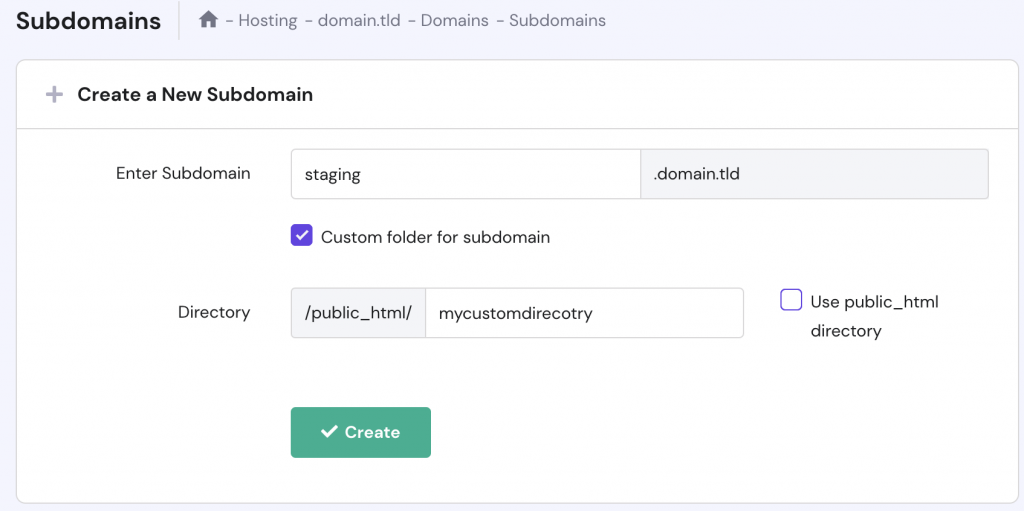Click the plus icon beside Create a New Subdomain
1024x511 pixels.
tap(54, 95)
